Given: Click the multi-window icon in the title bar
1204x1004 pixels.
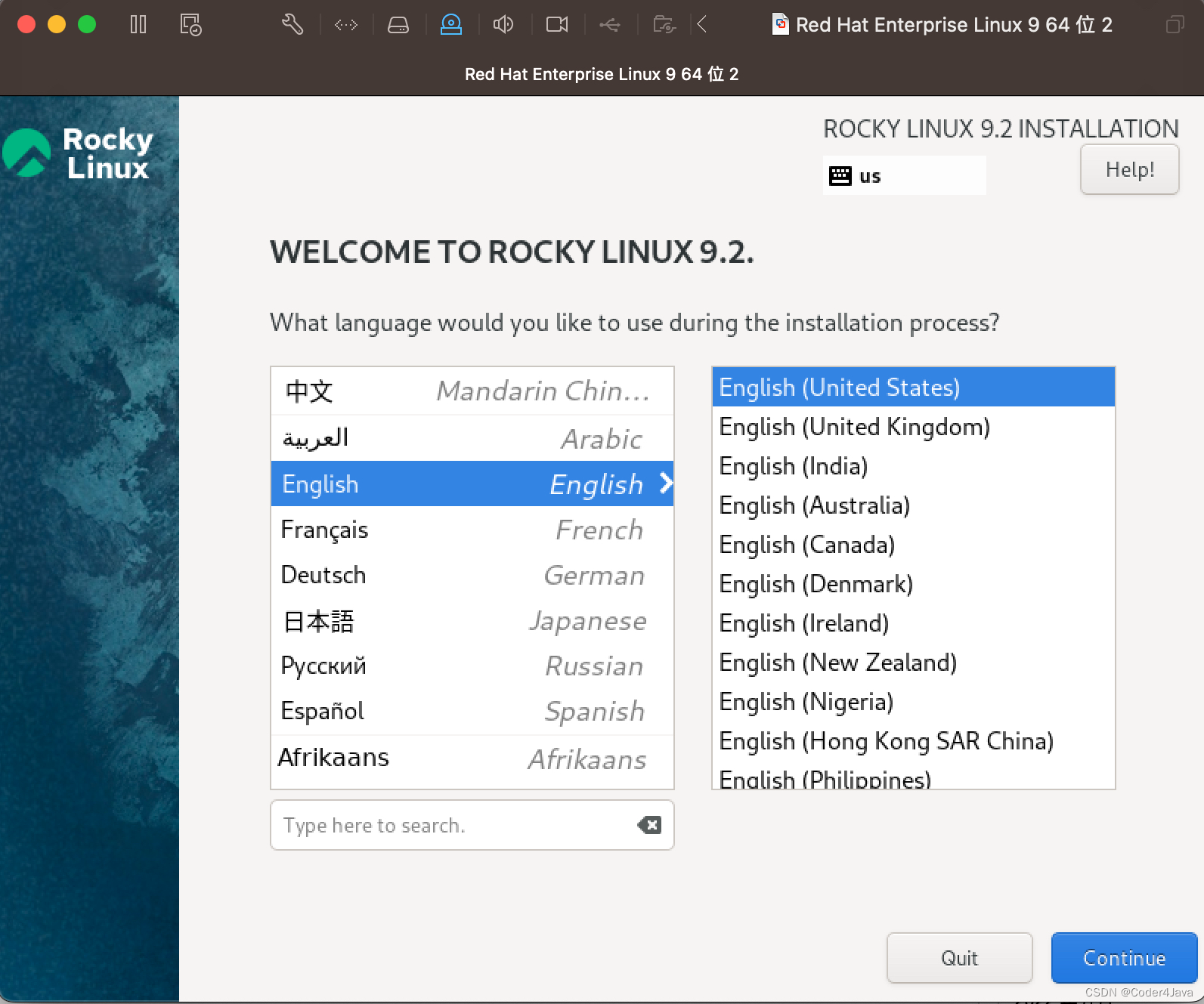Looking at the screenshot, I should (1175, 25).
